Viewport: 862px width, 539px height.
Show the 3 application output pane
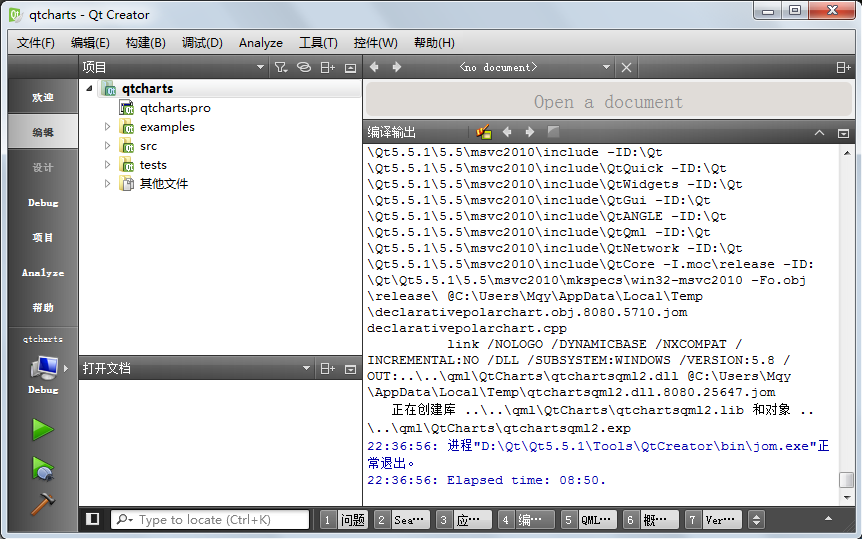pos(463,520)
